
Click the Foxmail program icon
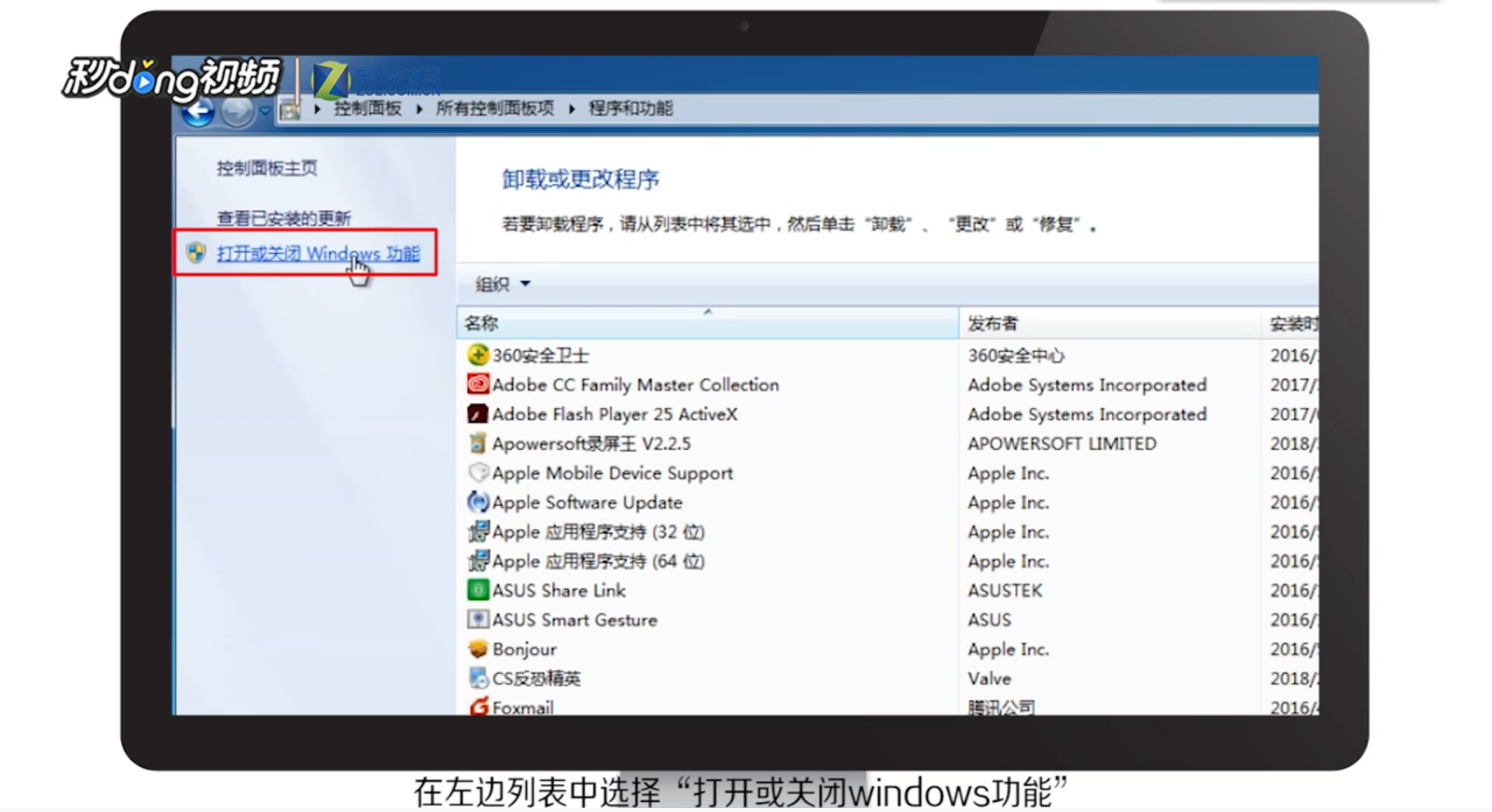[x=478, y=706]
